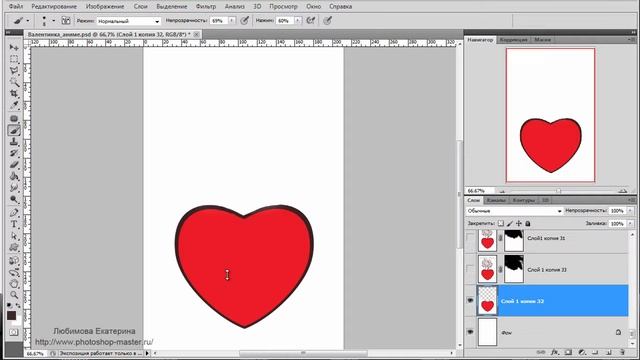Screen dimensions: 640x360
Task: Create a new layer icon
Action: tap(608, 352)
